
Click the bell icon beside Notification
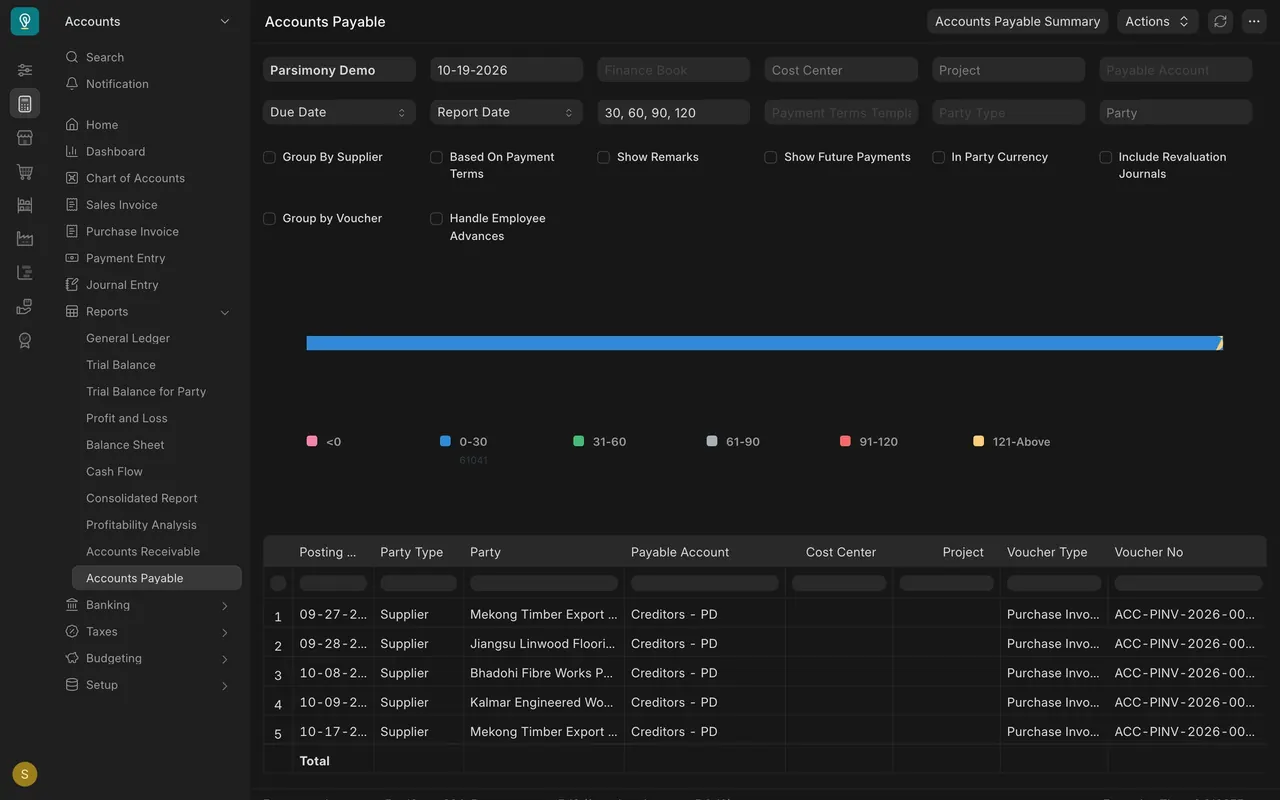click(72, 84)
